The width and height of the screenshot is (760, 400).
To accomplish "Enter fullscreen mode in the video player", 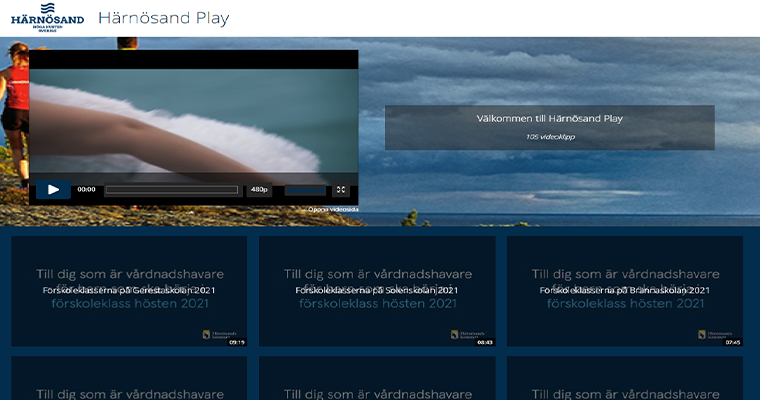I will 341,190.
